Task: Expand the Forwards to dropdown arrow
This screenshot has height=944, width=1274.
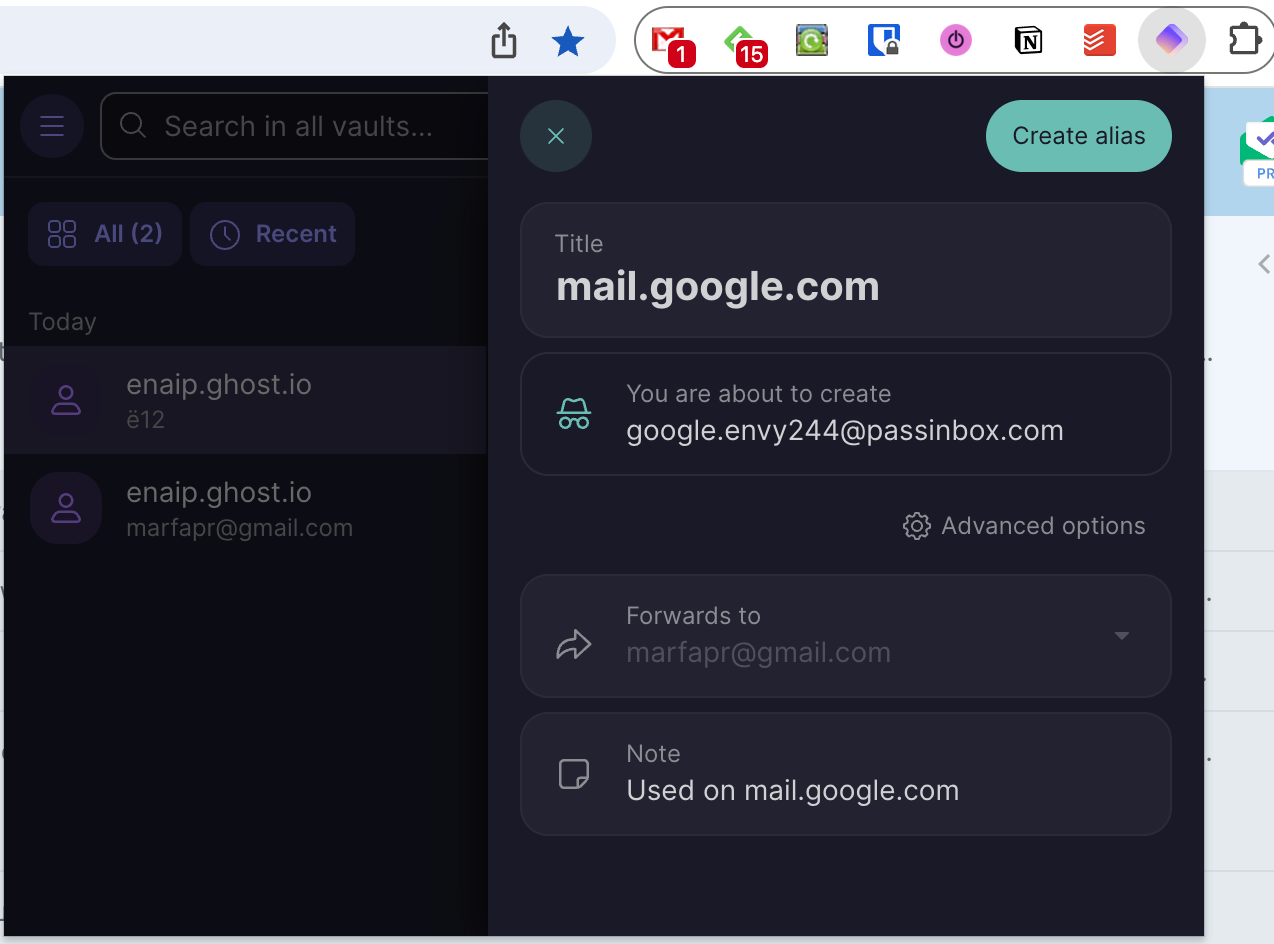Action: (1122, 636)
